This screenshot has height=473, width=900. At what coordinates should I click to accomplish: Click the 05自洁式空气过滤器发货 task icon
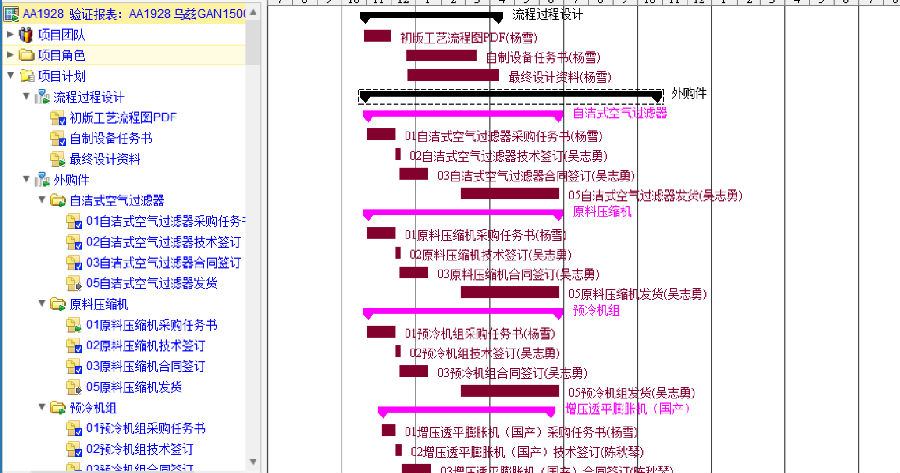tap(74, 283)
